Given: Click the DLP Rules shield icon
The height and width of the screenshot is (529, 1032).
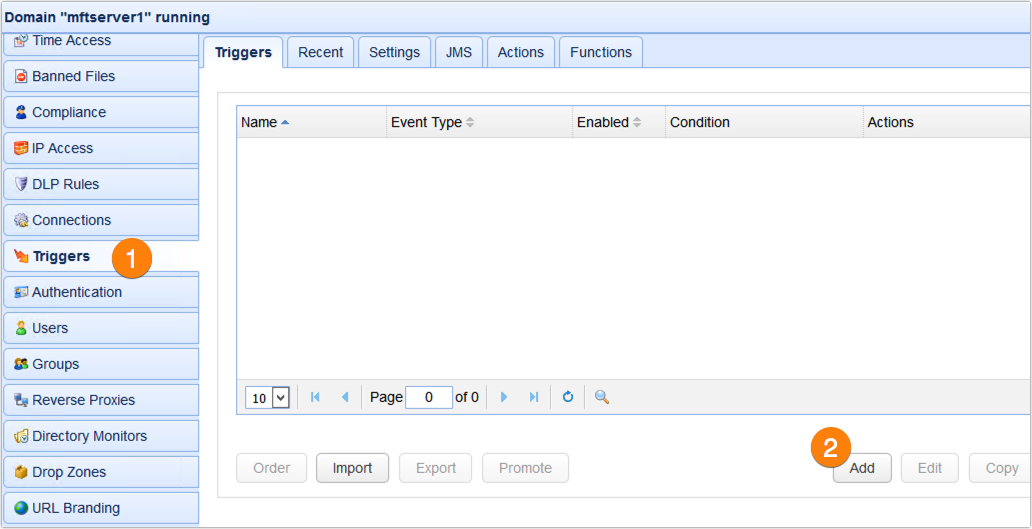Looking at the screenshot, I should [x=21, y=184].
